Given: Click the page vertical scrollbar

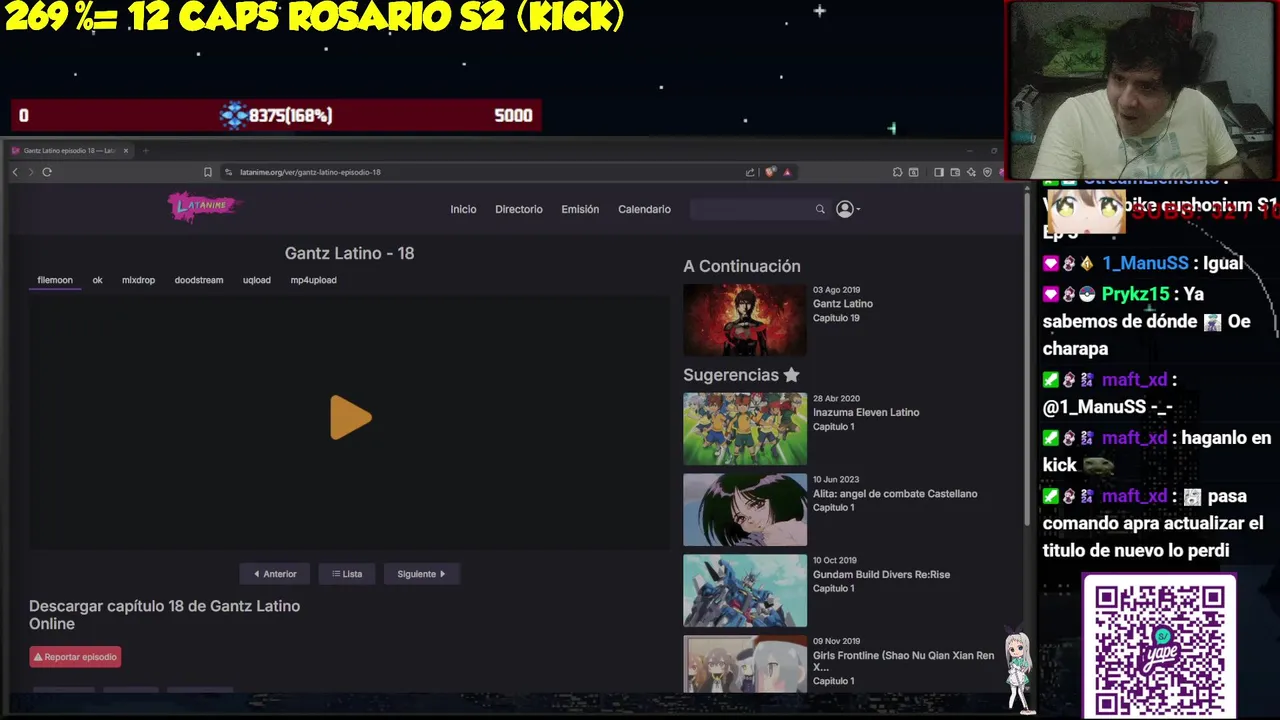Looking at the screenshot, I should [1026, 360].
